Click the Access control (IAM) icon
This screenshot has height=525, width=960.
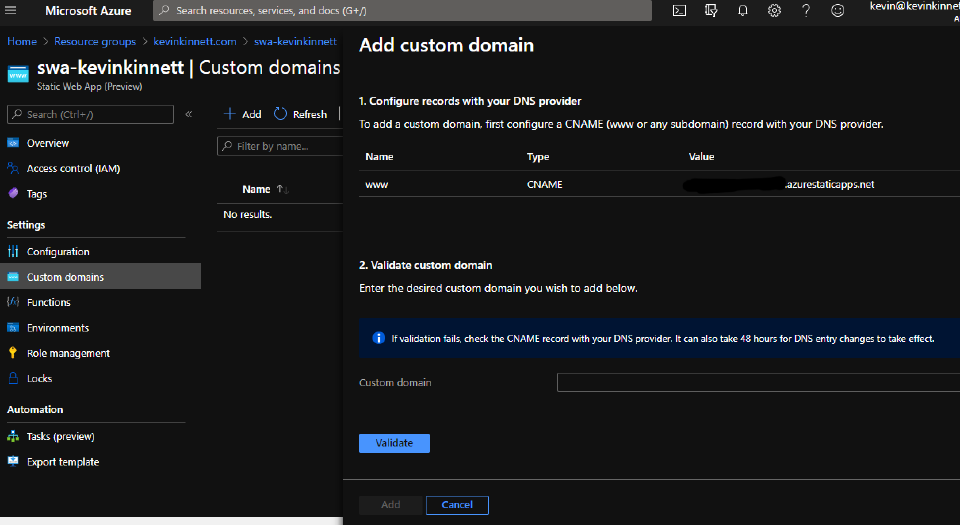point(13,168)
